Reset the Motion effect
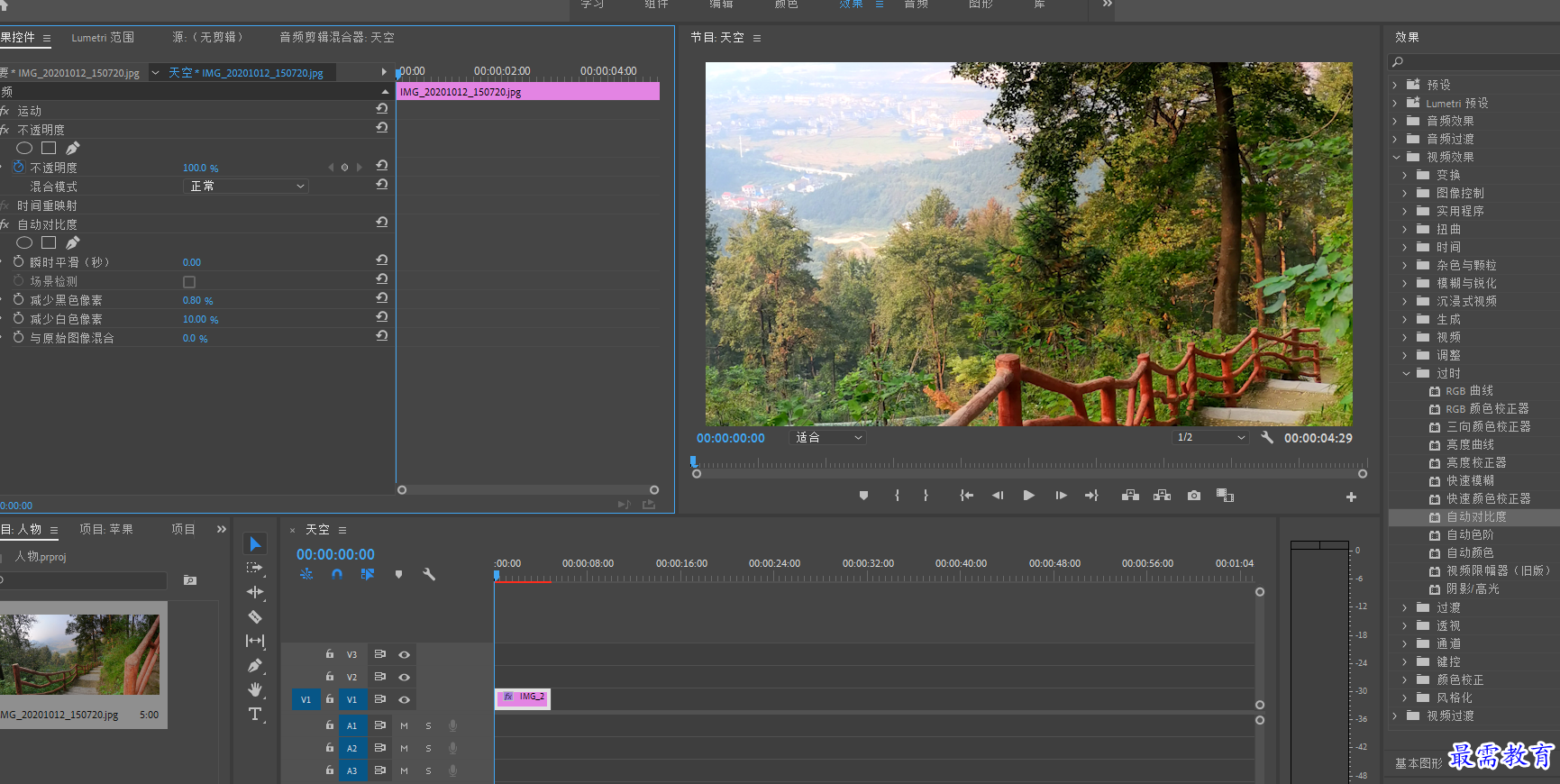Viewport: 1560px width, 784px height. [x=382, y=108]
